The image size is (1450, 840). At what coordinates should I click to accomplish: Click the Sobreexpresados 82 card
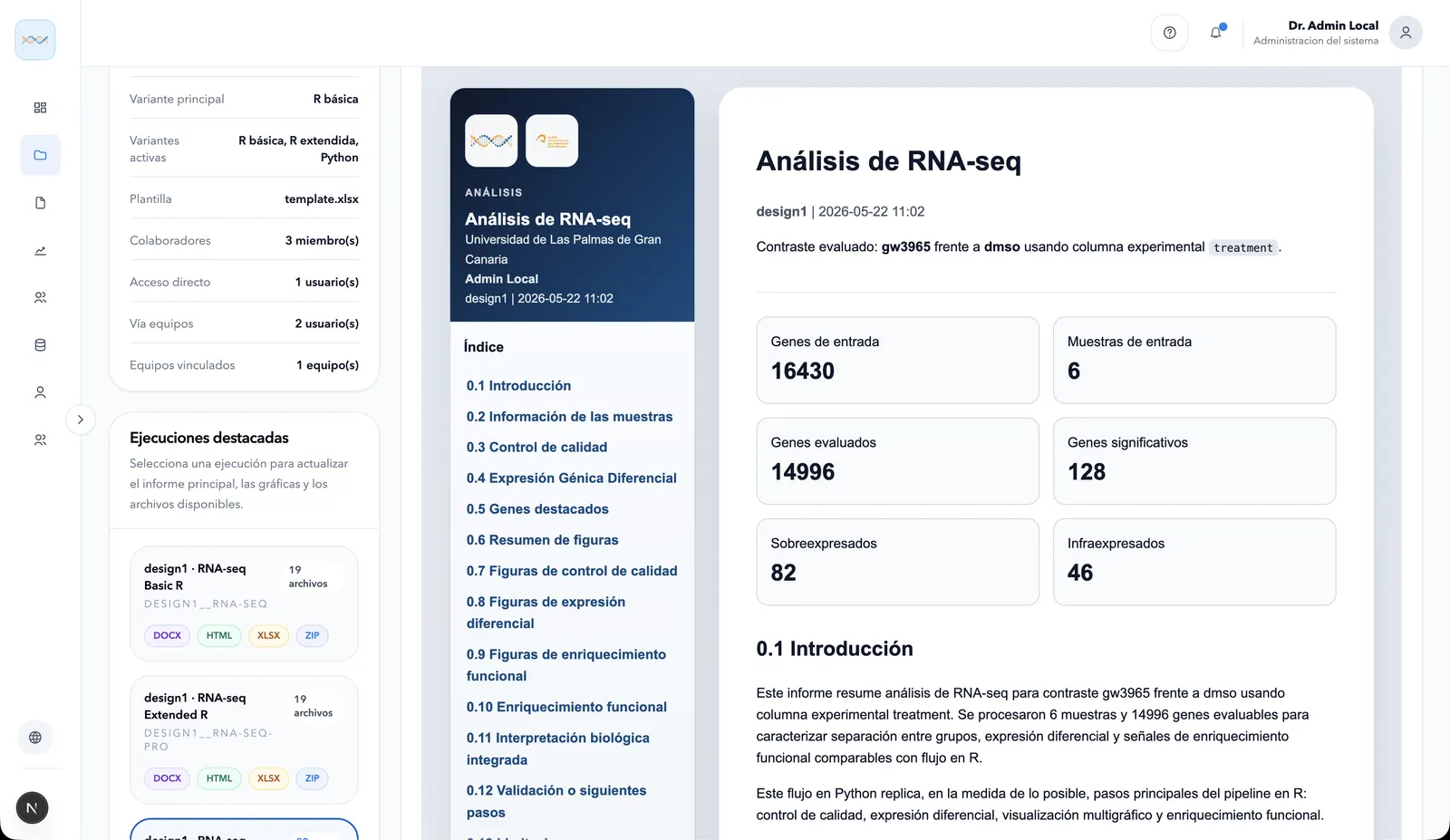pos(897,562)
